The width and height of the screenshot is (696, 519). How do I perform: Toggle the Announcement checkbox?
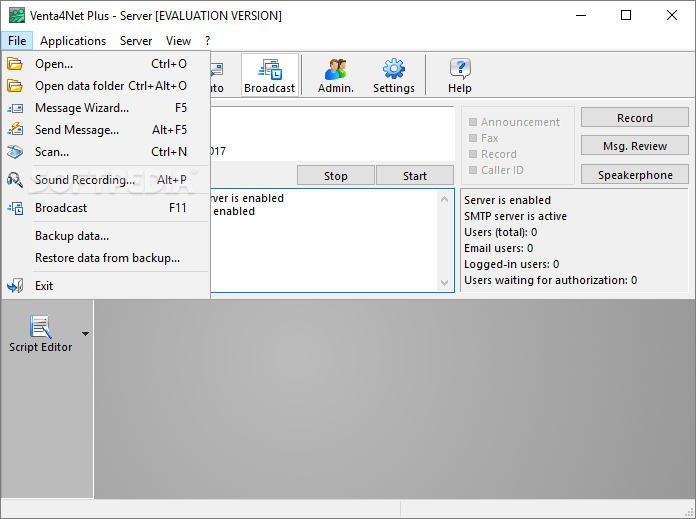473,122
